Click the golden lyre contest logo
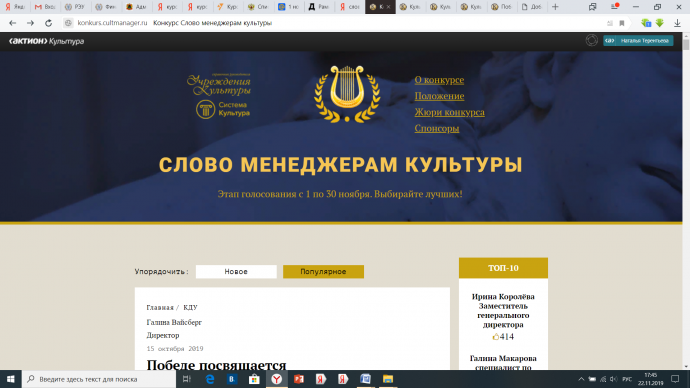 [347, 94]
